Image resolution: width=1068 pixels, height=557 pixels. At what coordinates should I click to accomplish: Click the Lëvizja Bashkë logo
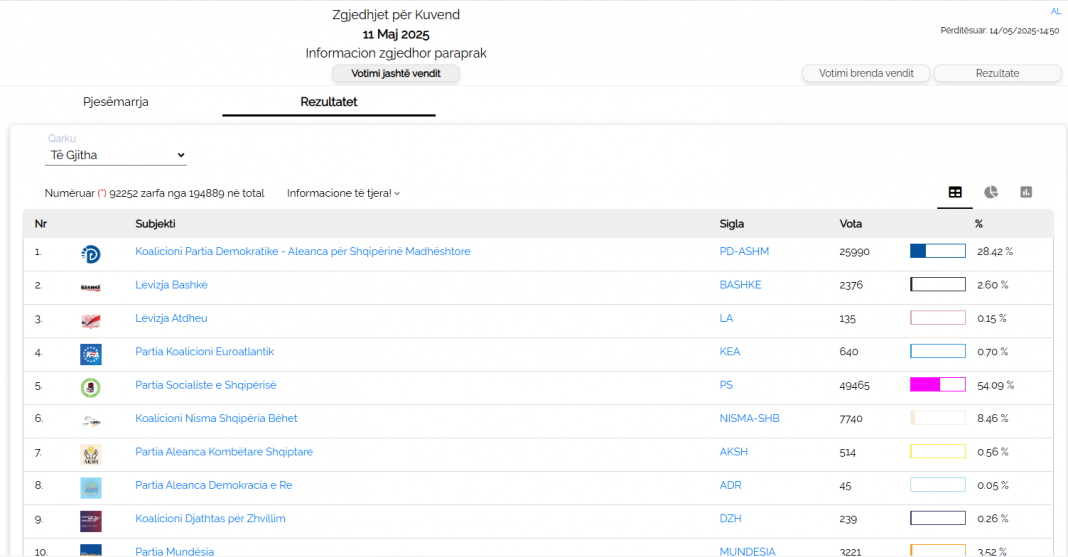click(91, 287)
